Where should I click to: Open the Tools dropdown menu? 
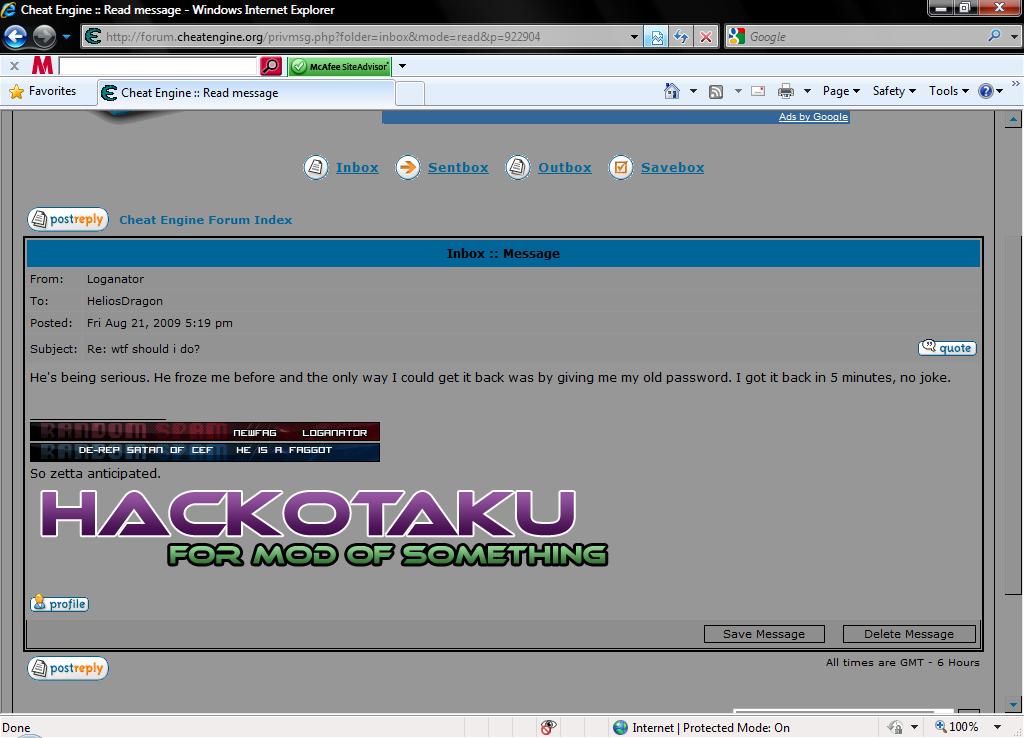click(x=948, y=91)
